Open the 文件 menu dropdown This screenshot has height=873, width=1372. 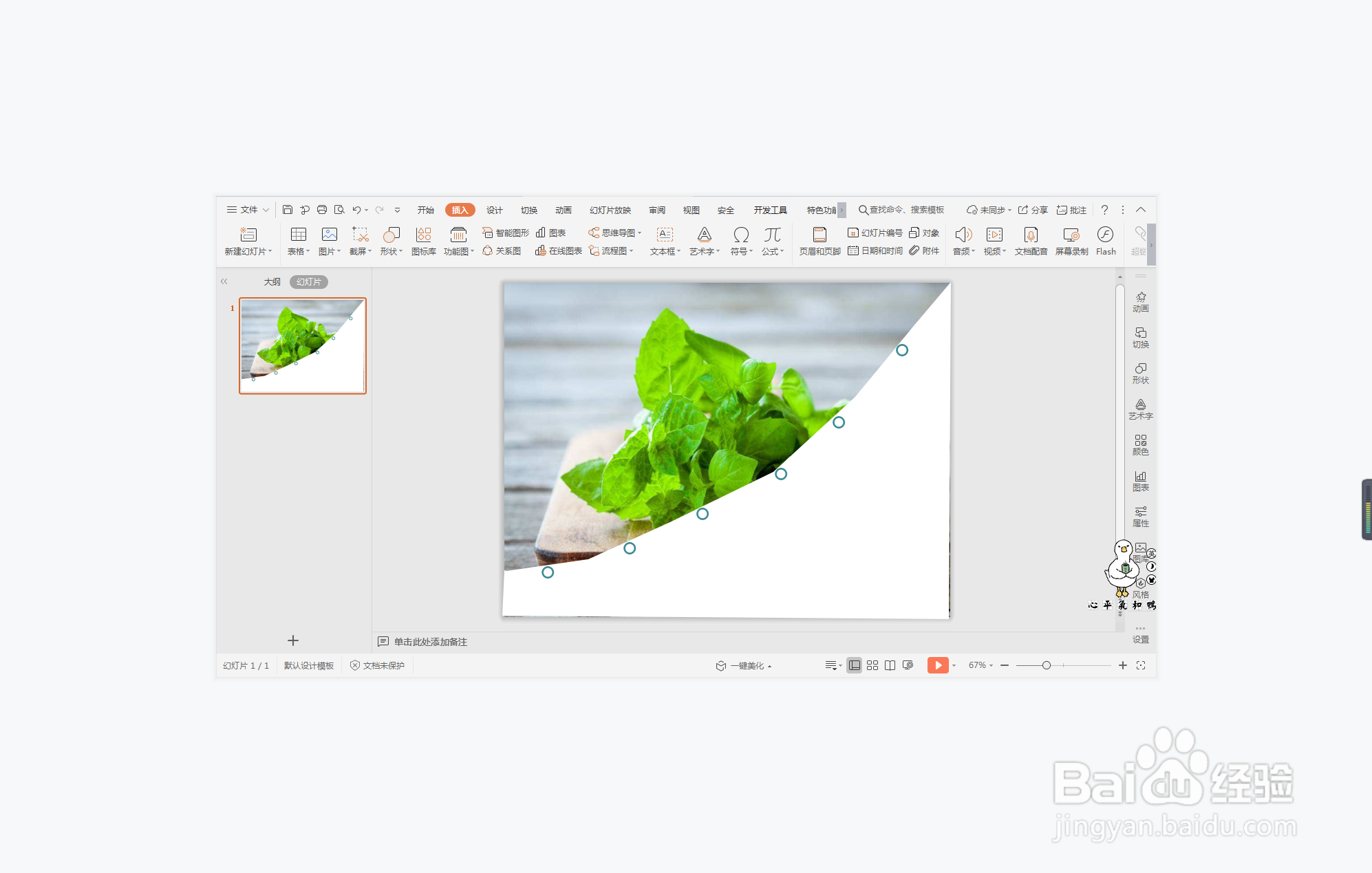pyautogui.click(x=248, y=210)
